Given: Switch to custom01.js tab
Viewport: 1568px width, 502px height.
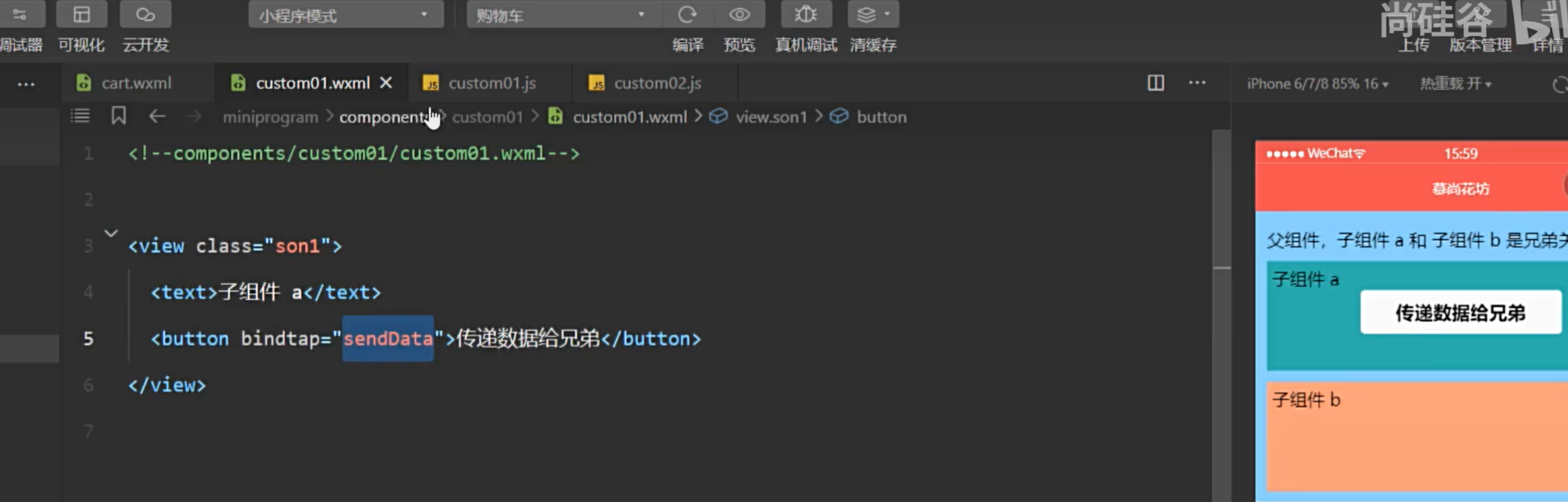Looking at the screenshot, I should 491,83.
